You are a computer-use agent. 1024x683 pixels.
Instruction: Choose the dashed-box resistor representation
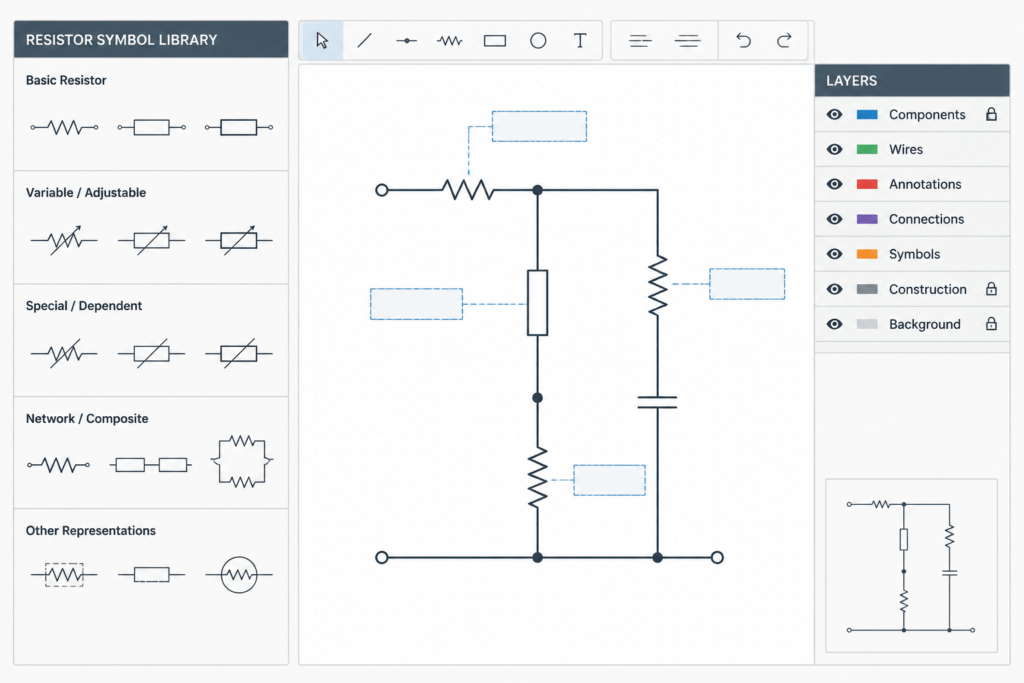pyautogui.click(x=64, y=575)
